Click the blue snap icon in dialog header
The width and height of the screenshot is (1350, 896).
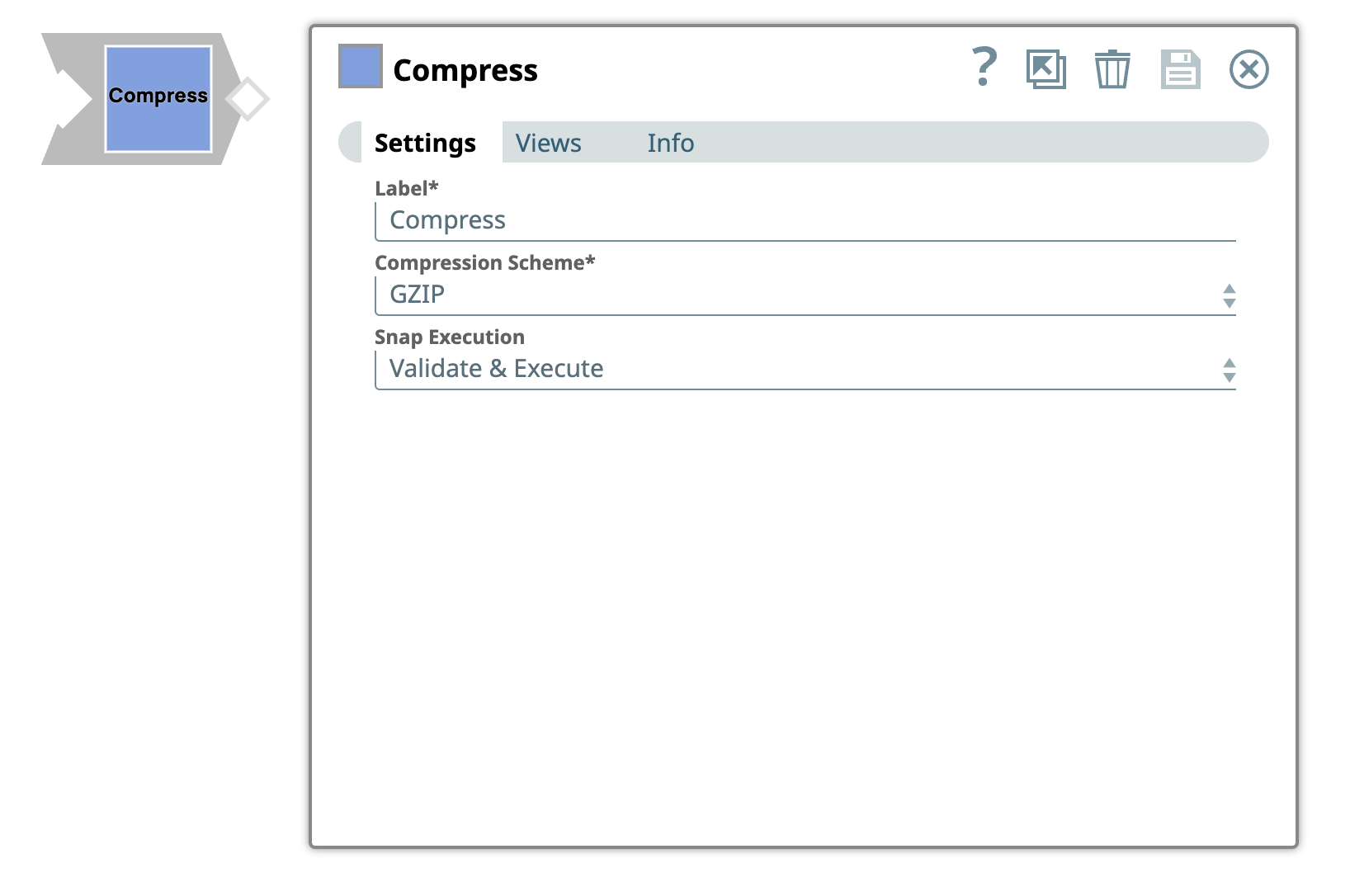click(361, 66)
